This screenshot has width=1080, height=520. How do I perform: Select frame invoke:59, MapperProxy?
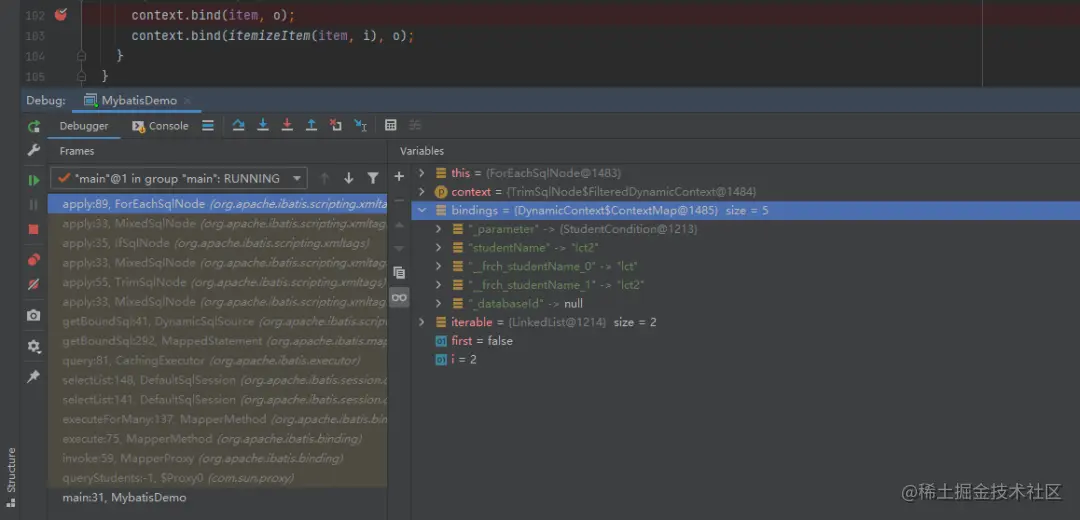[218, 458]
